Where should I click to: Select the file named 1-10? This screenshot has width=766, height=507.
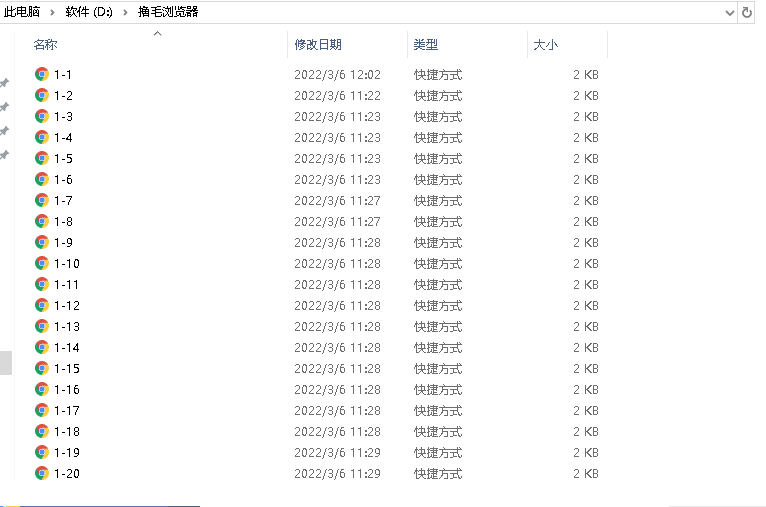coord(67,263)
